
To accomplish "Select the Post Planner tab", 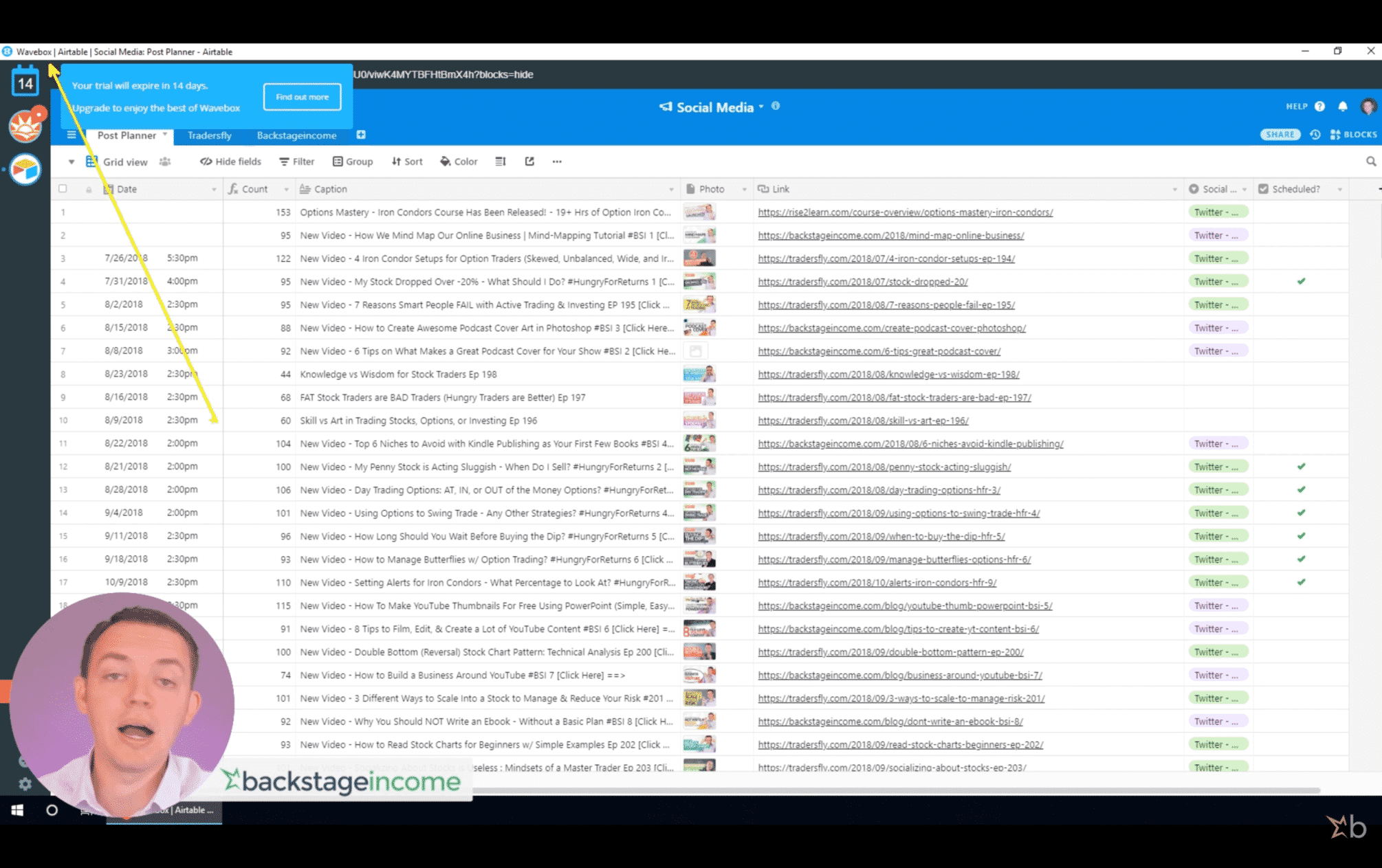I will [127, 135].
